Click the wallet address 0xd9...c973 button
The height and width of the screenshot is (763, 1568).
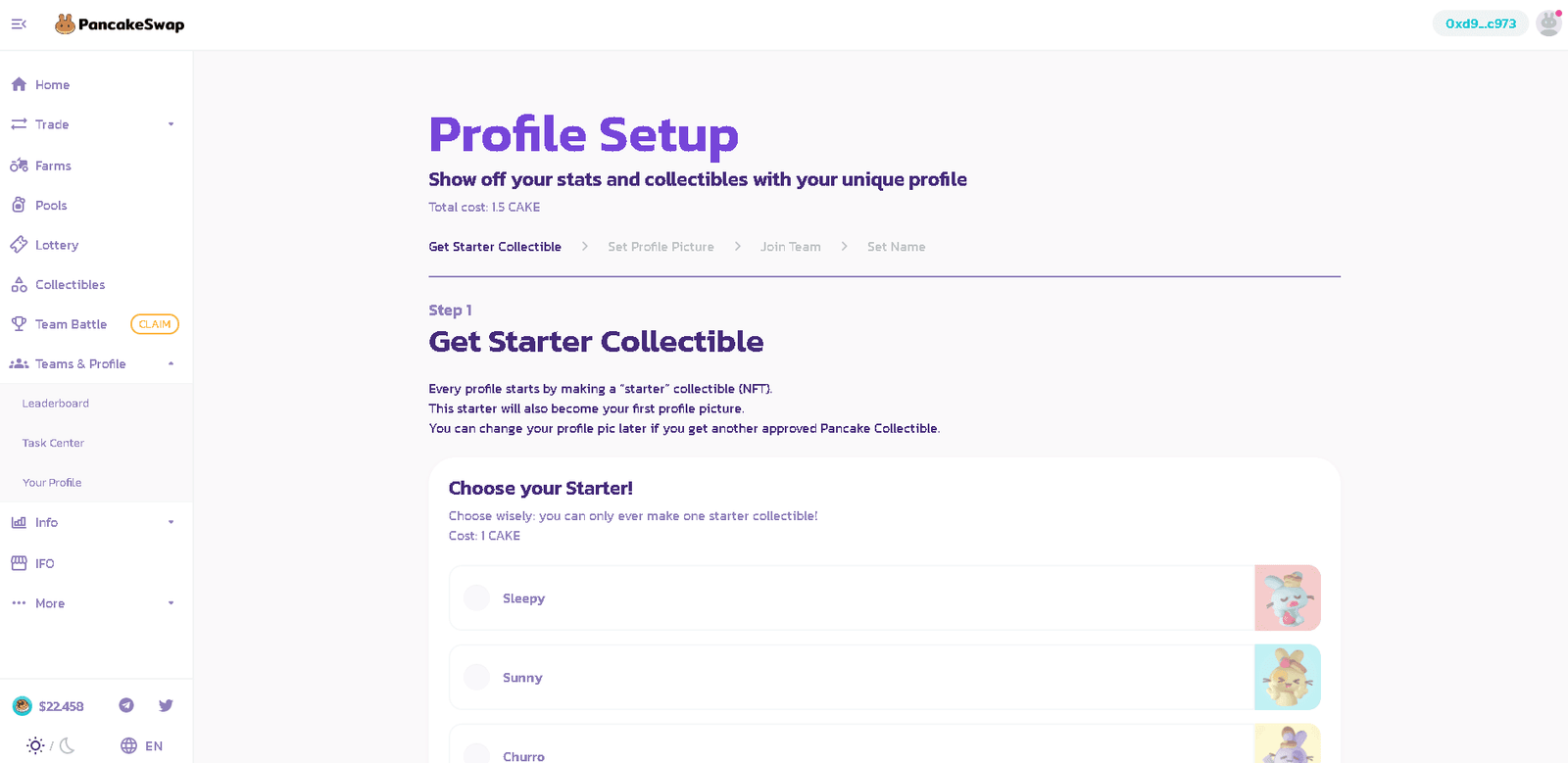click(x=1480, y=24)
